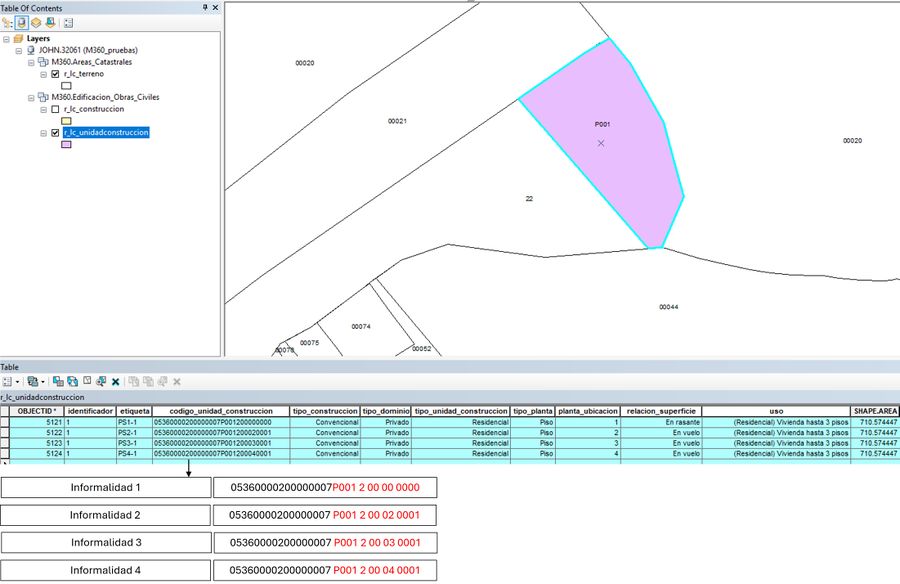
Task: Click the Delete Selected black X icon
Action: pyautogui.click(x=115, y=382)
